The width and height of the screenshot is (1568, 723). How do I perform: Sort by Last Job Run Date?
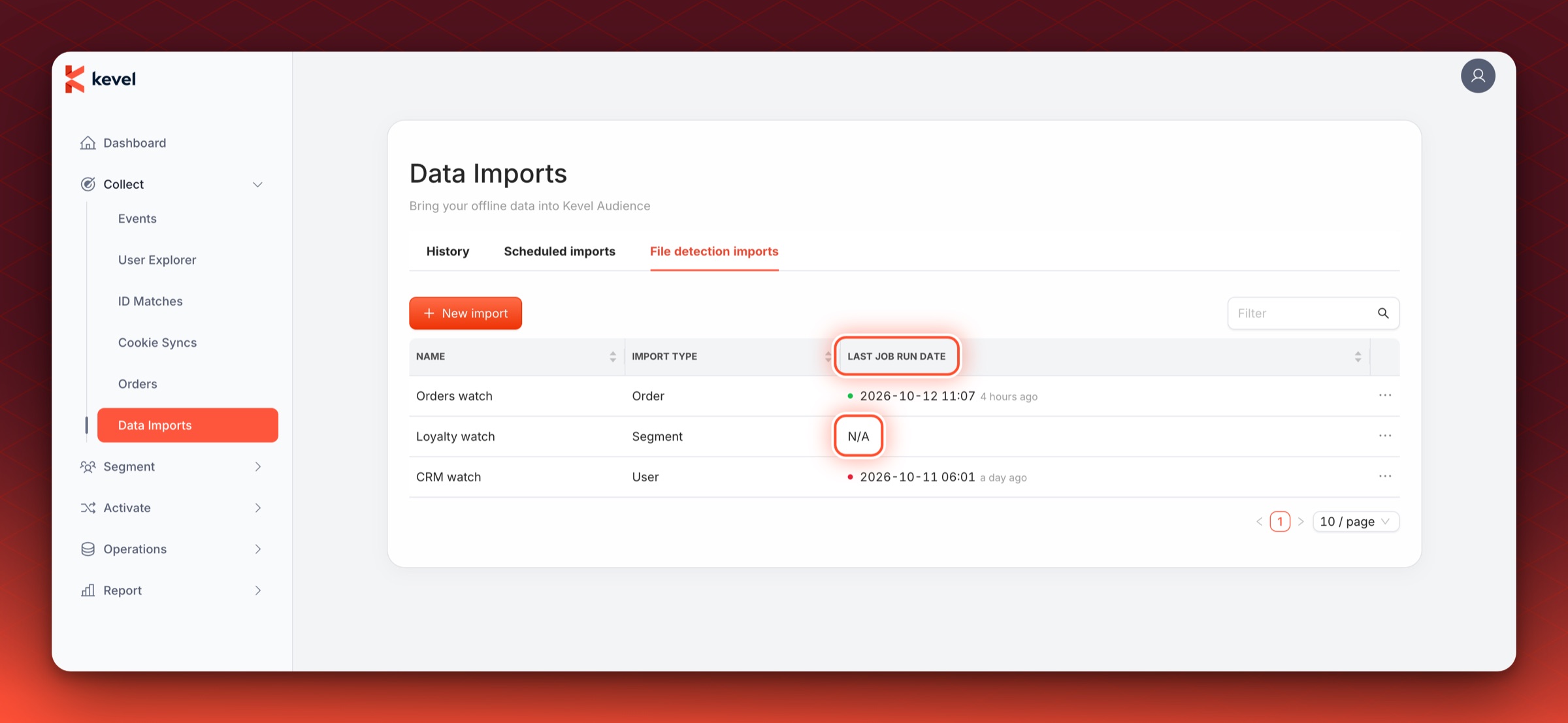point(1358,357)
